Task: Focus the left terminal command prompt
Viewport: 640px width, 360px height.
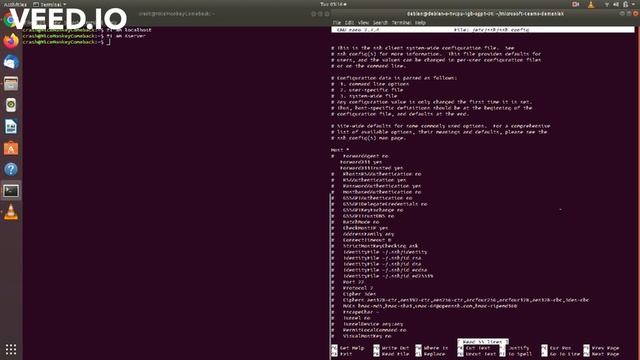Action: (x=66, y=42)
